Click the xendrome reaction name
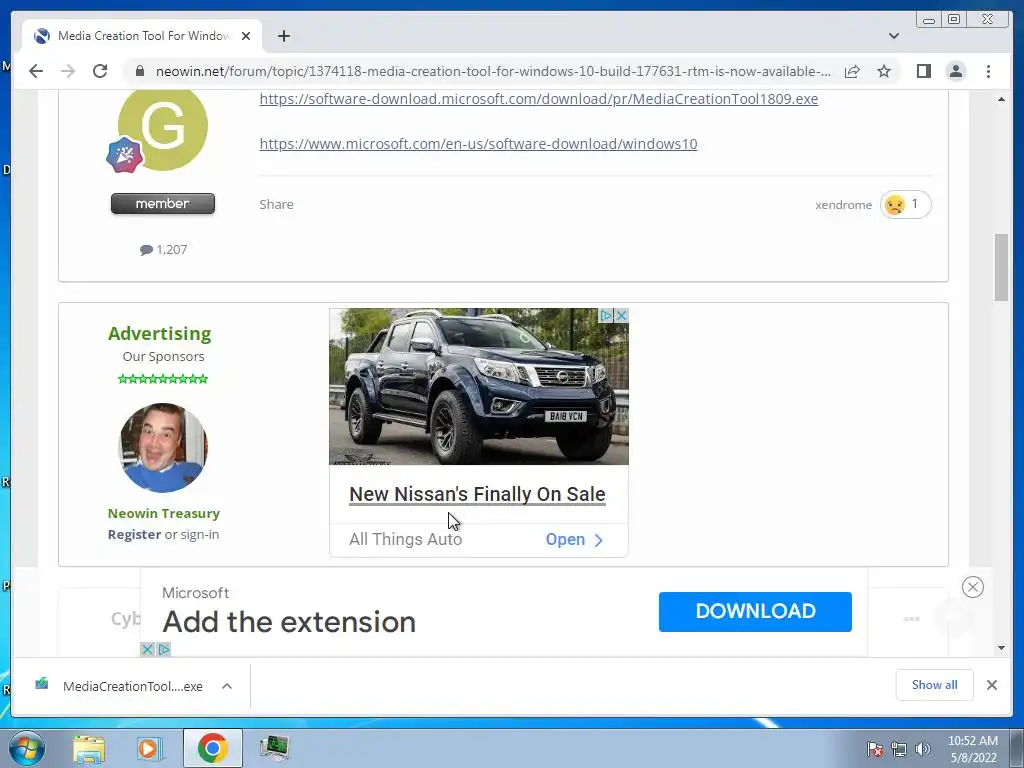 (843, 205)
